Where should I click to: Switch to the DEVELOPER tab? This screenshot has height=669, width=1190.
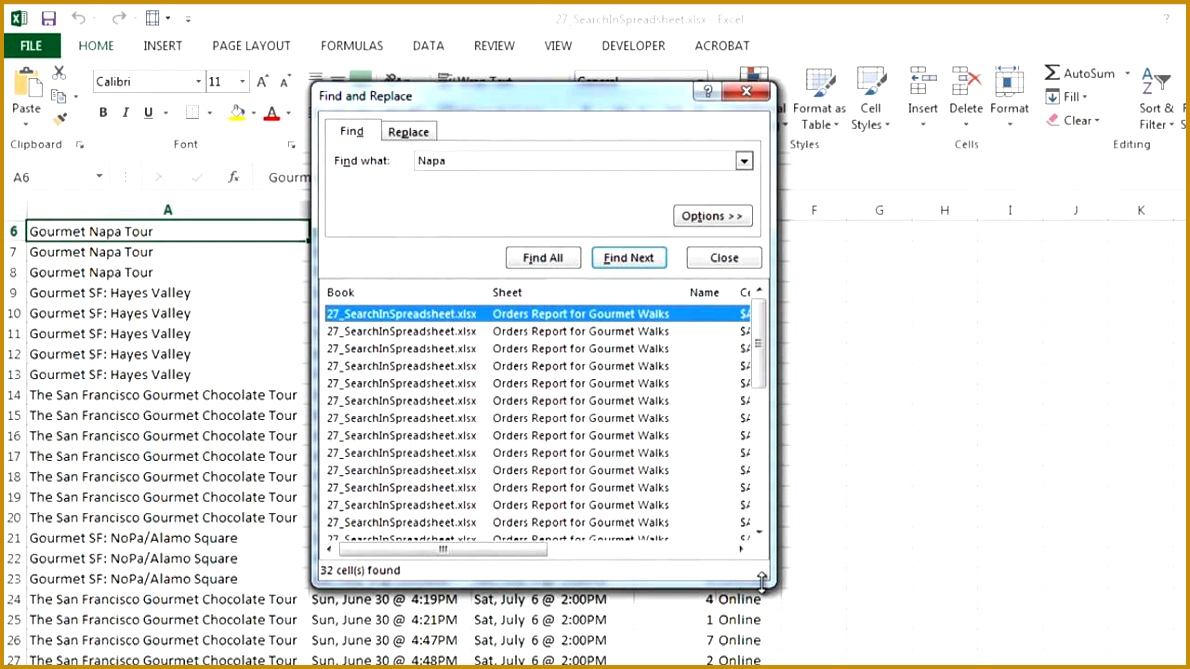point(633,46)
